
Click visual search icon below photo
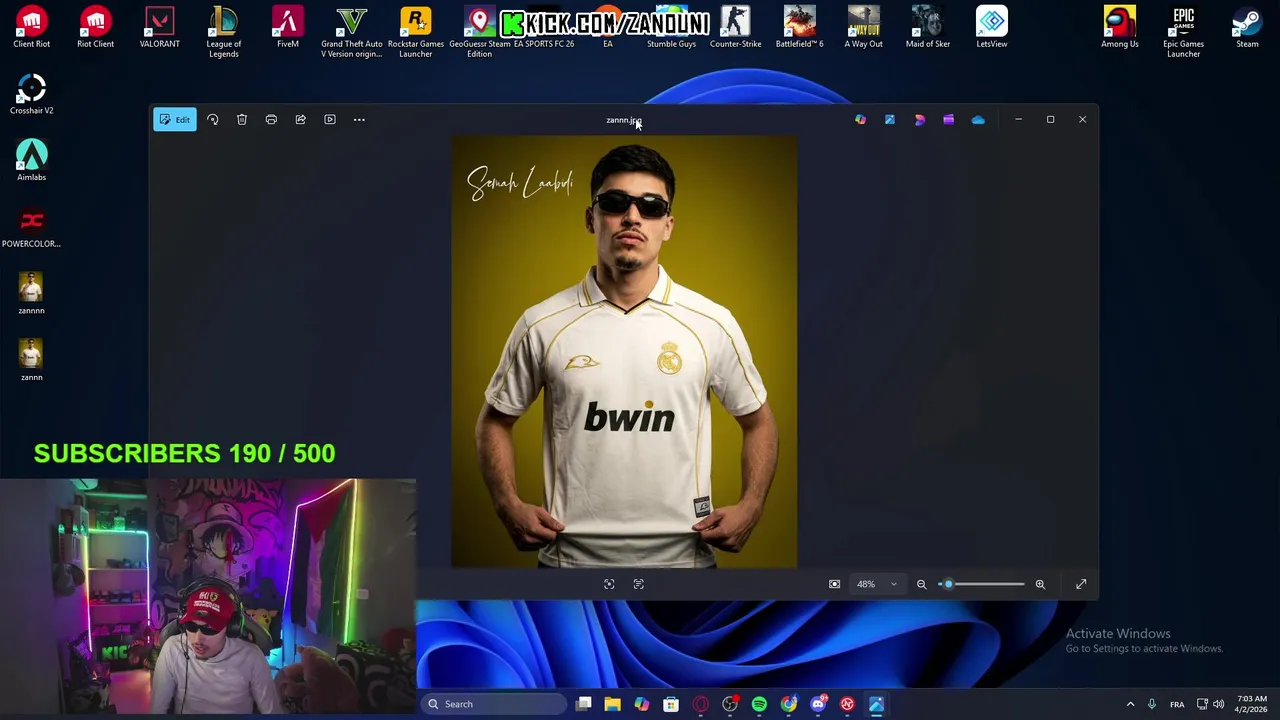tap(609, 584)
